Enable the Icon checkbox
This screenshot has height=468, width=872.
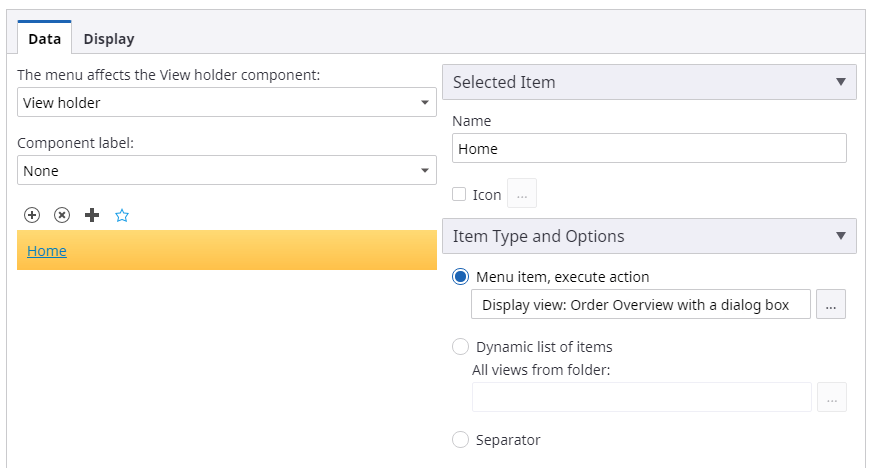(460, 195)
